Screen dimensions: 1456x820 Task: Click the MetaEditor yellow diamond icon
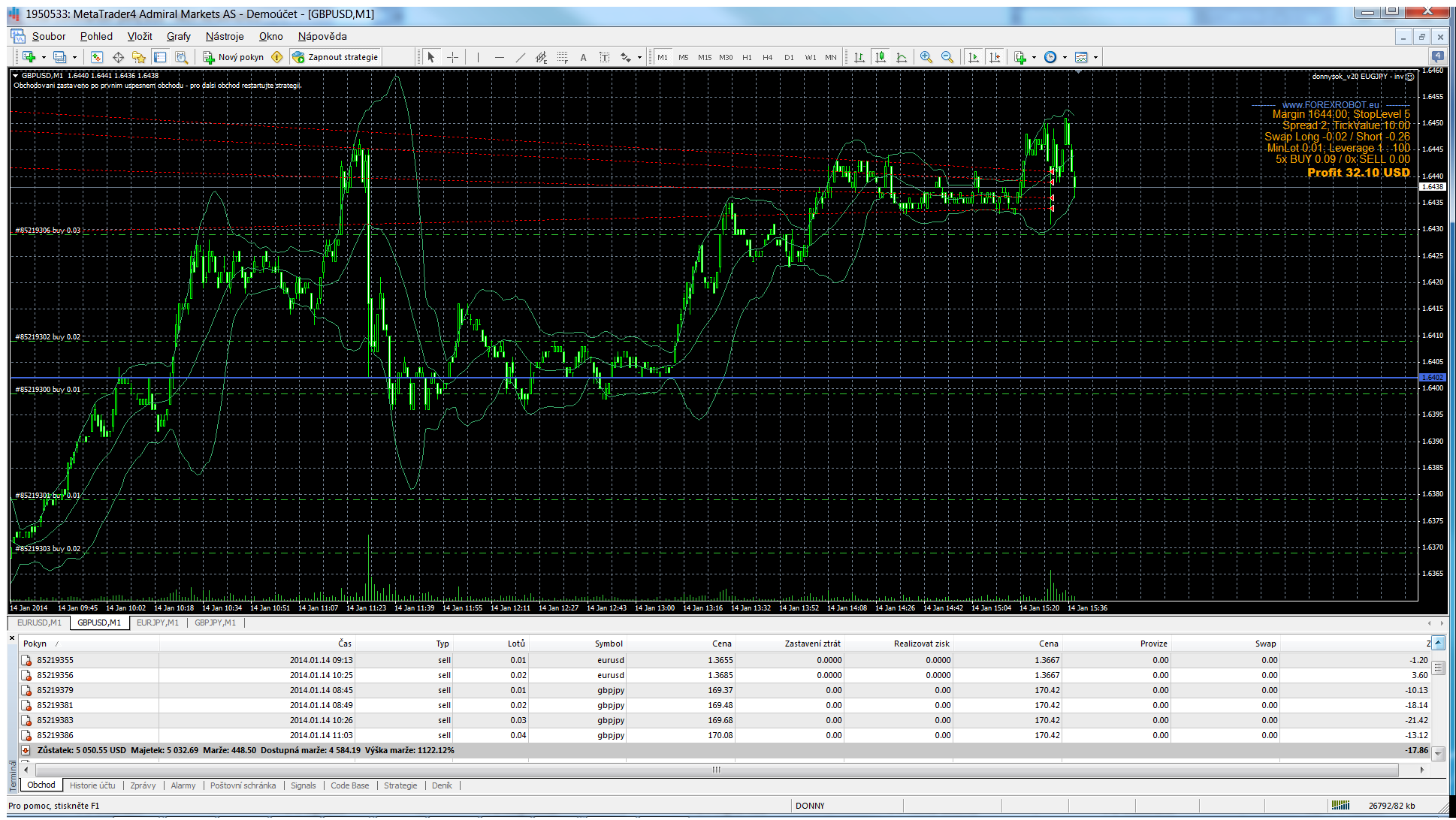pyautogui.click(x=277, y=57)
